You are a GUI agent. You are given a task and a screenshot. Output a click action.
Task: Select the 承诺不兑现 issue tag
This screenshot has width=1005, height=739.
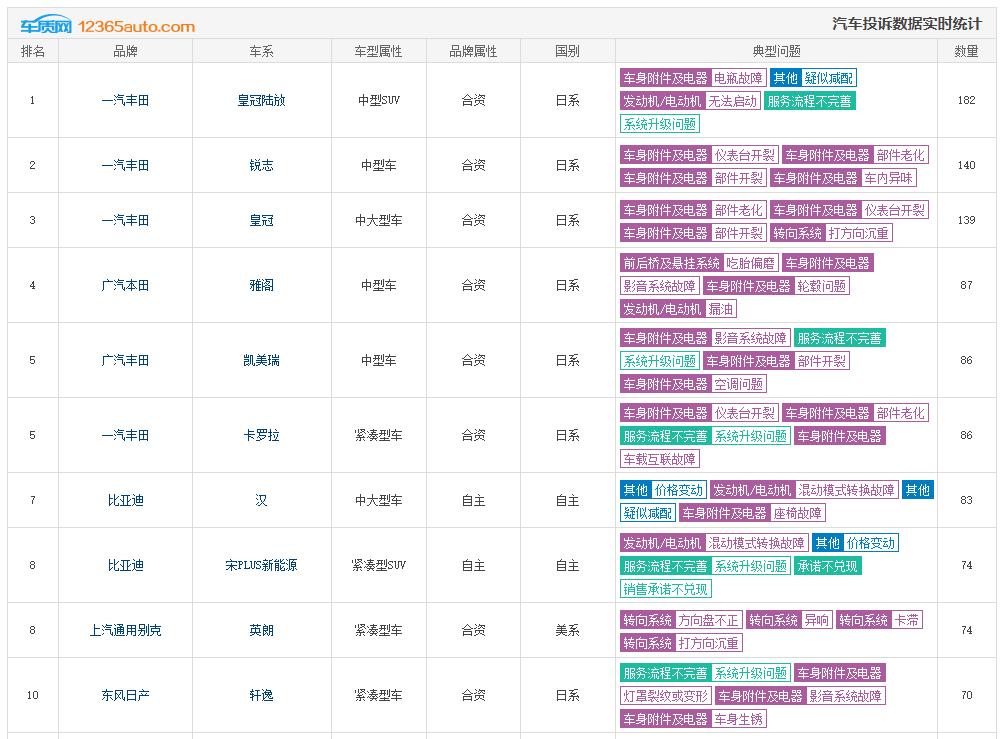827,567
